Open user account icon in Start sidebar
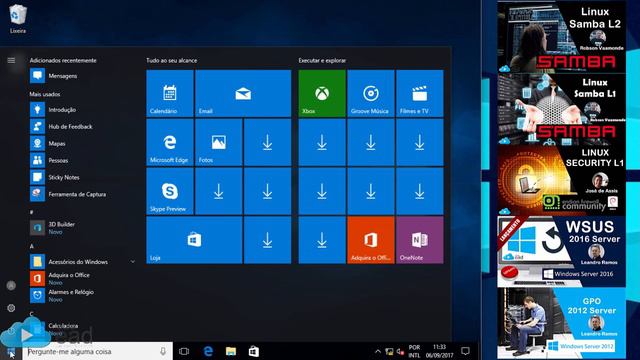640x360 pixels. pos(11,286)
